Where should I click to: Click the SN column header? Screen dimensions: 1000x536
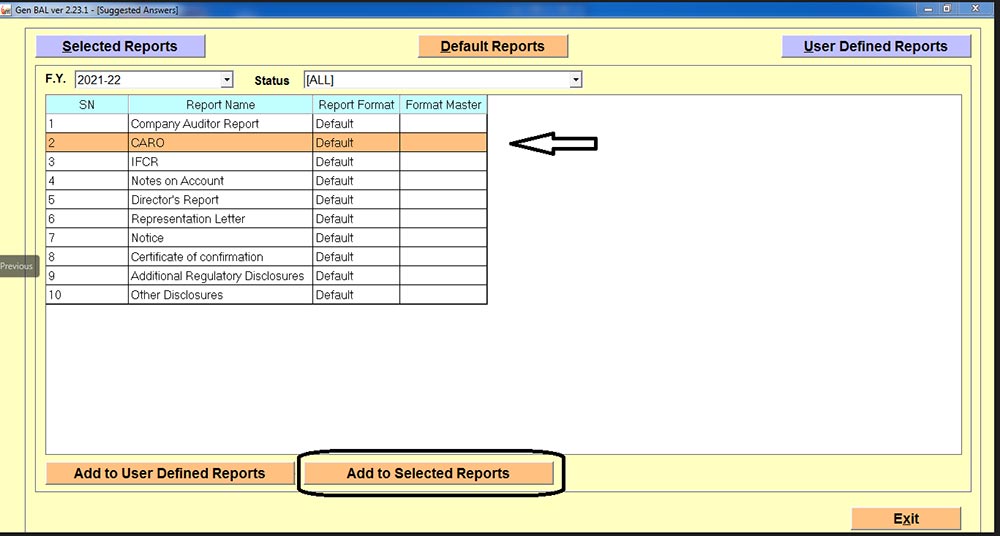point(87,105)
